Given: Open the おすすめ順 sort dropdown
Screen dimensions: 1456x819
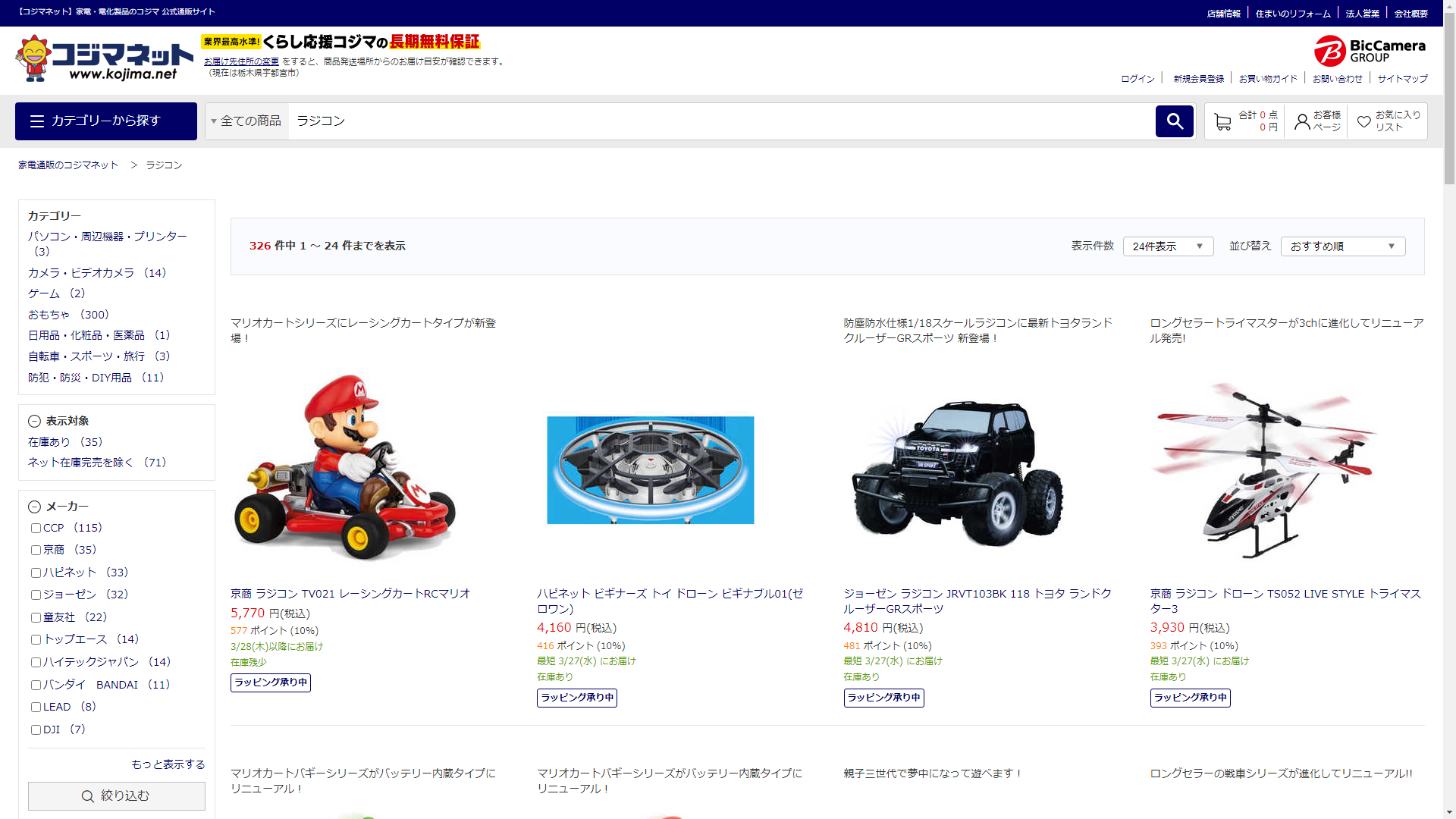Looking at the screenshot, I should click(x=1342, y=246).
